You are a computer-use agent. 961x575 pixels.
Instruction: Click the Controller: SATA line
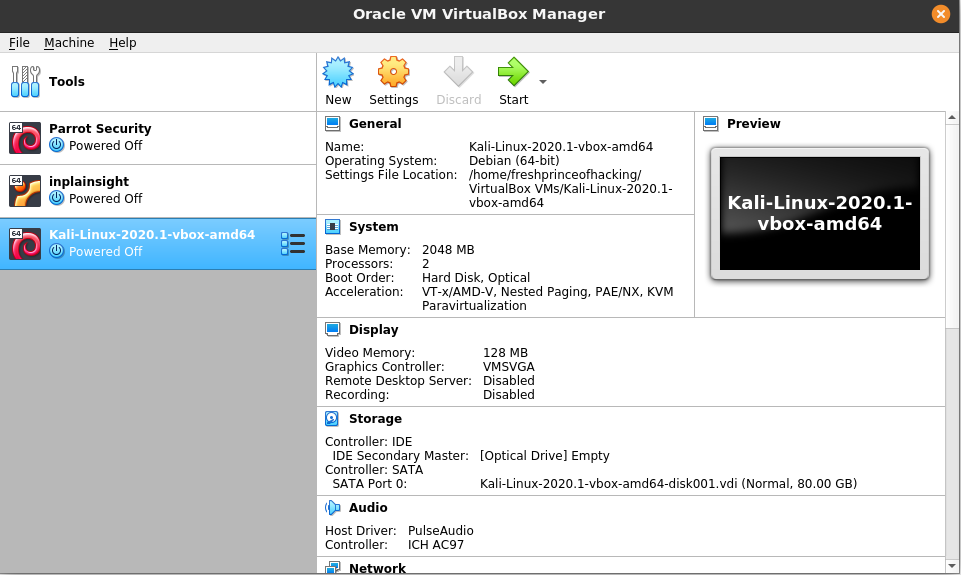coord(374,470)
